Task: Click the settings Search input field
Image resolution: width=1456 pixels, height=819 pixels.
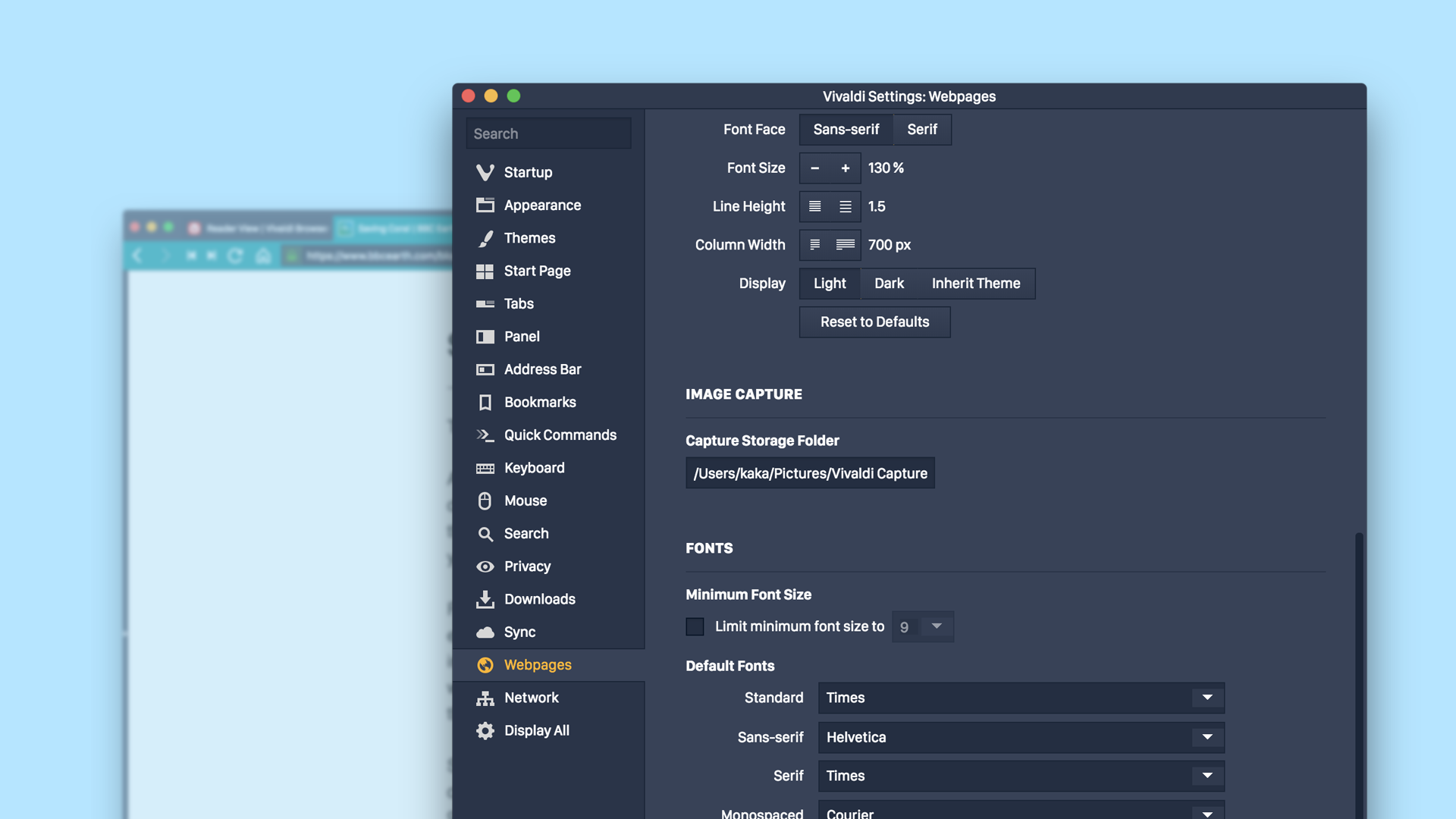Action: [548, 133]
